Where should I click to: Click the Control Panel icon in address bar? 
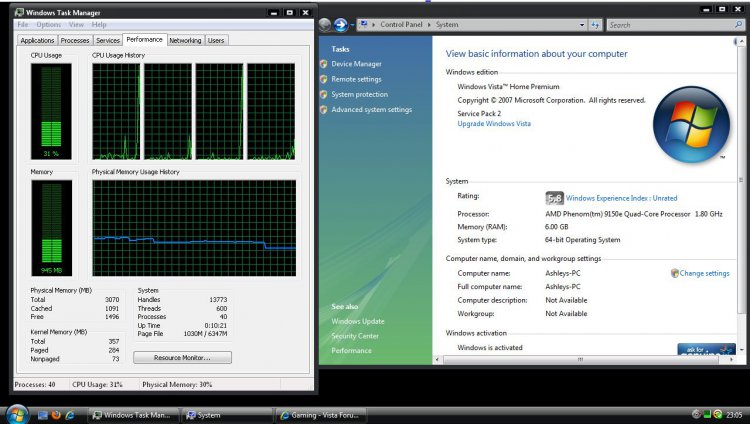tap(364, 24)
